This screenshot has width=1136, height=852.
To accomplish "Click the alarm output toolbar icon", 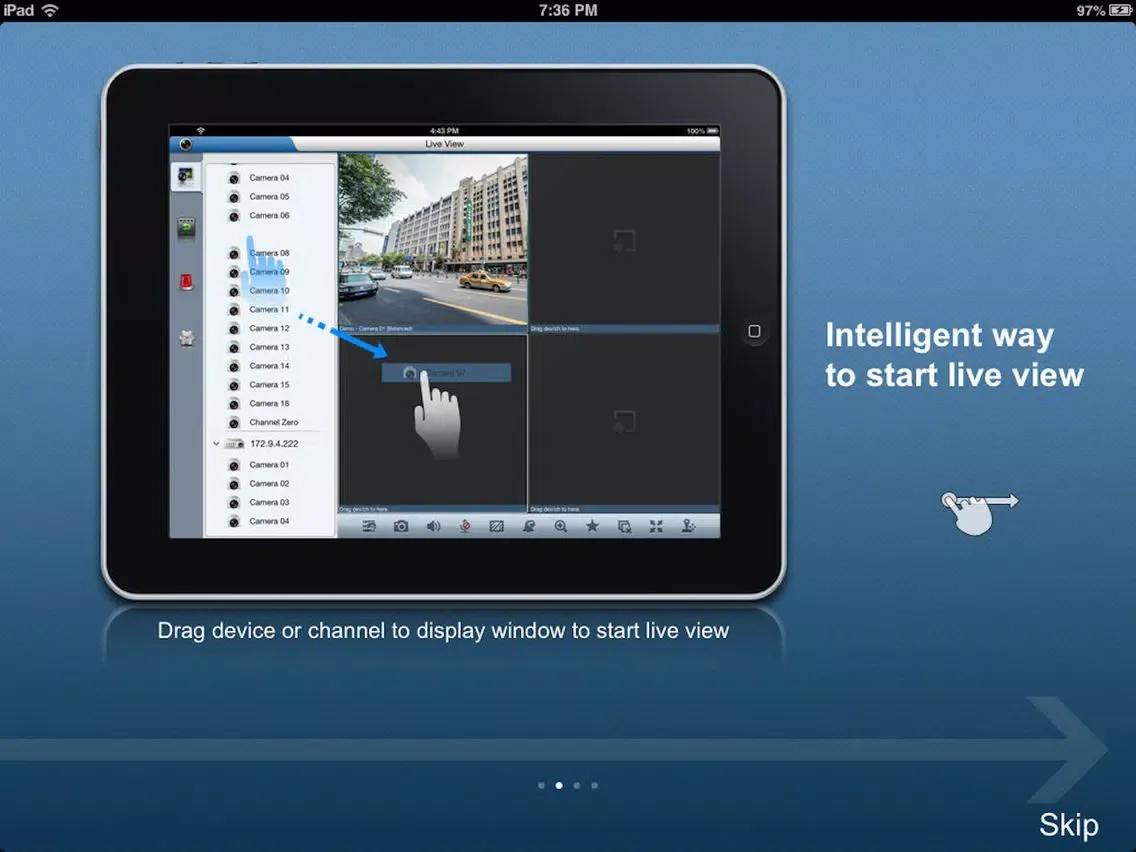I will click(529, 527).
